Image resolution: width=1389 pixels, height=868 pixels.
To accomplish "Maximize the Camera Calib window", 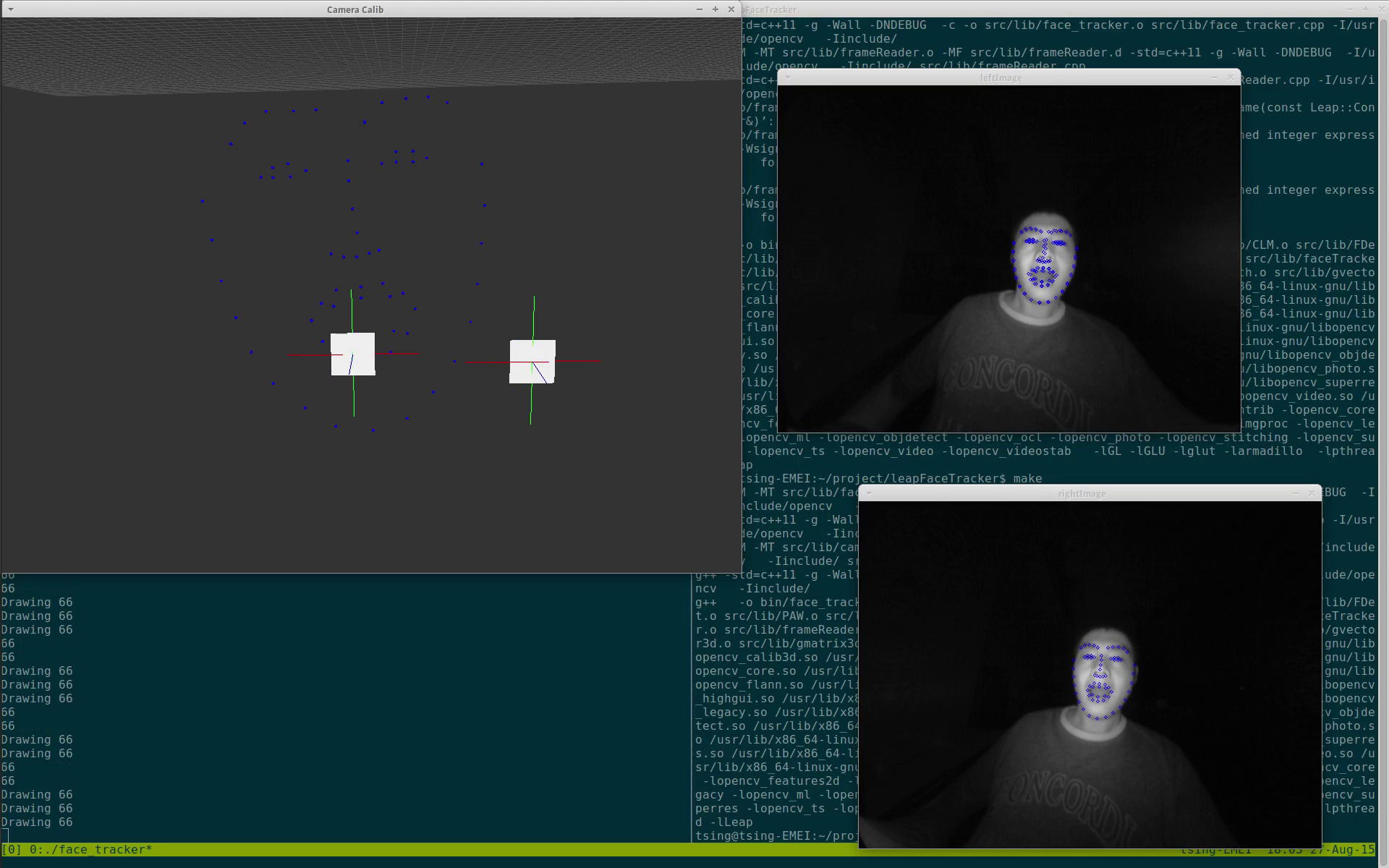I will click(715, 9).
